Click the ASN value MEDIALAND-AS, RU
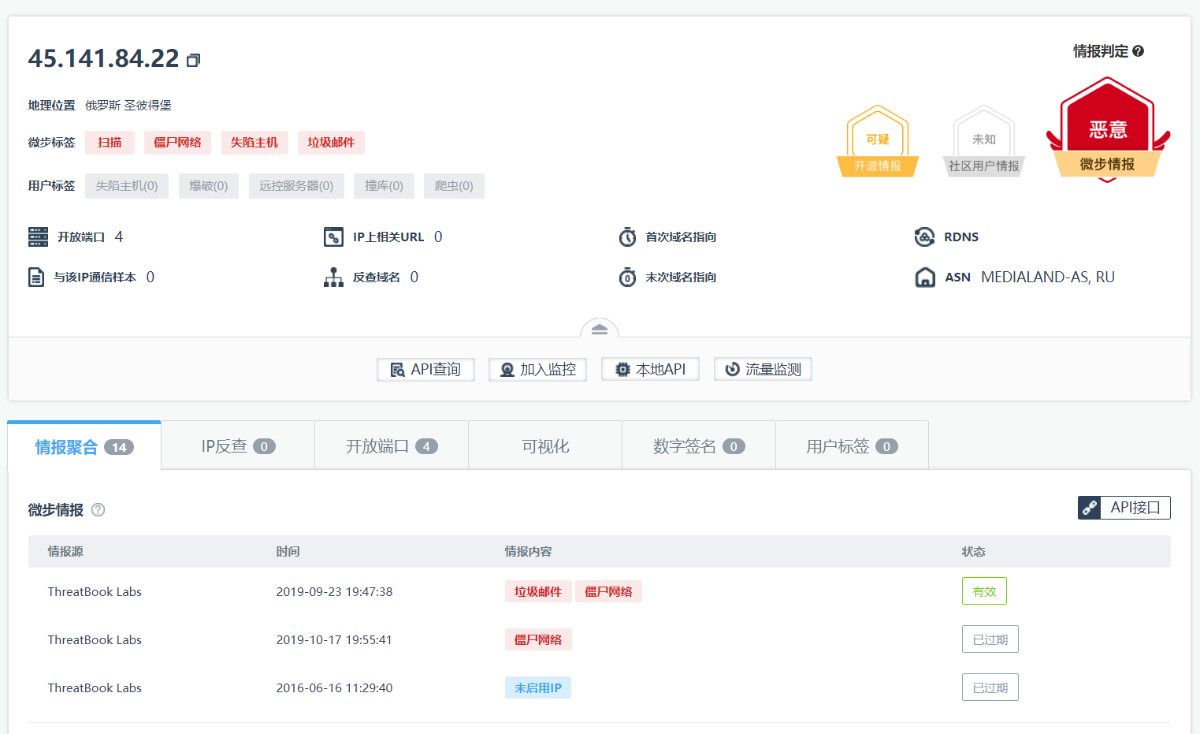The width and height of the screenshot is (1200, 734). tap(1048, 277)
